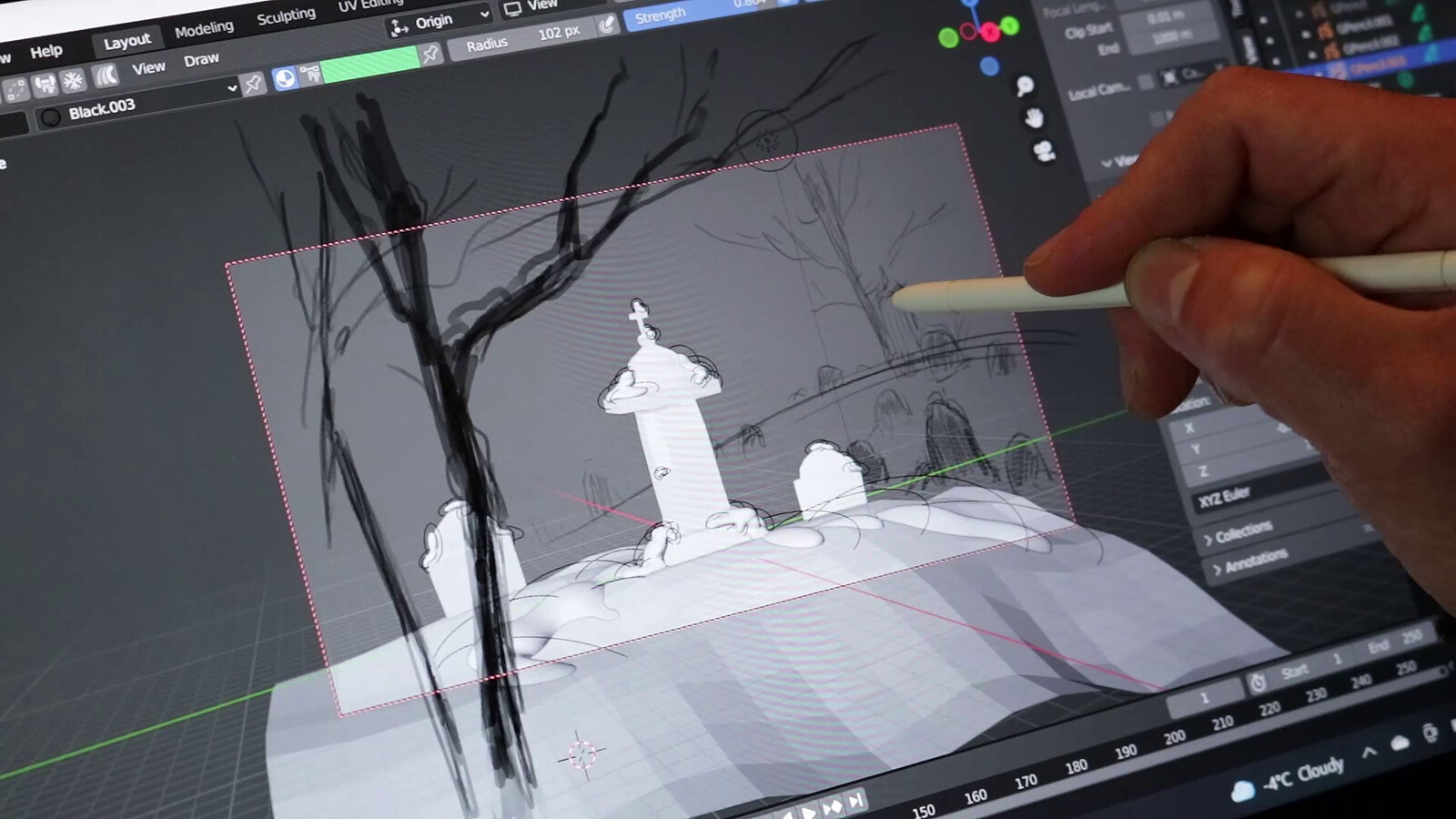This screenshot has height=819, width=1456.
Task: Expand the Collections panel
Action: coord(1243,533)
